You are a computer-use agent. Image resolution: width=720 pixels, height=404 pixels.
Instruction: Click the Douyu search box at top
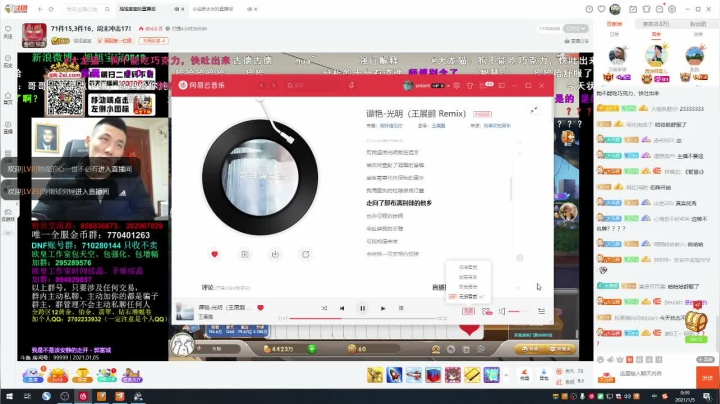point(87,9)
